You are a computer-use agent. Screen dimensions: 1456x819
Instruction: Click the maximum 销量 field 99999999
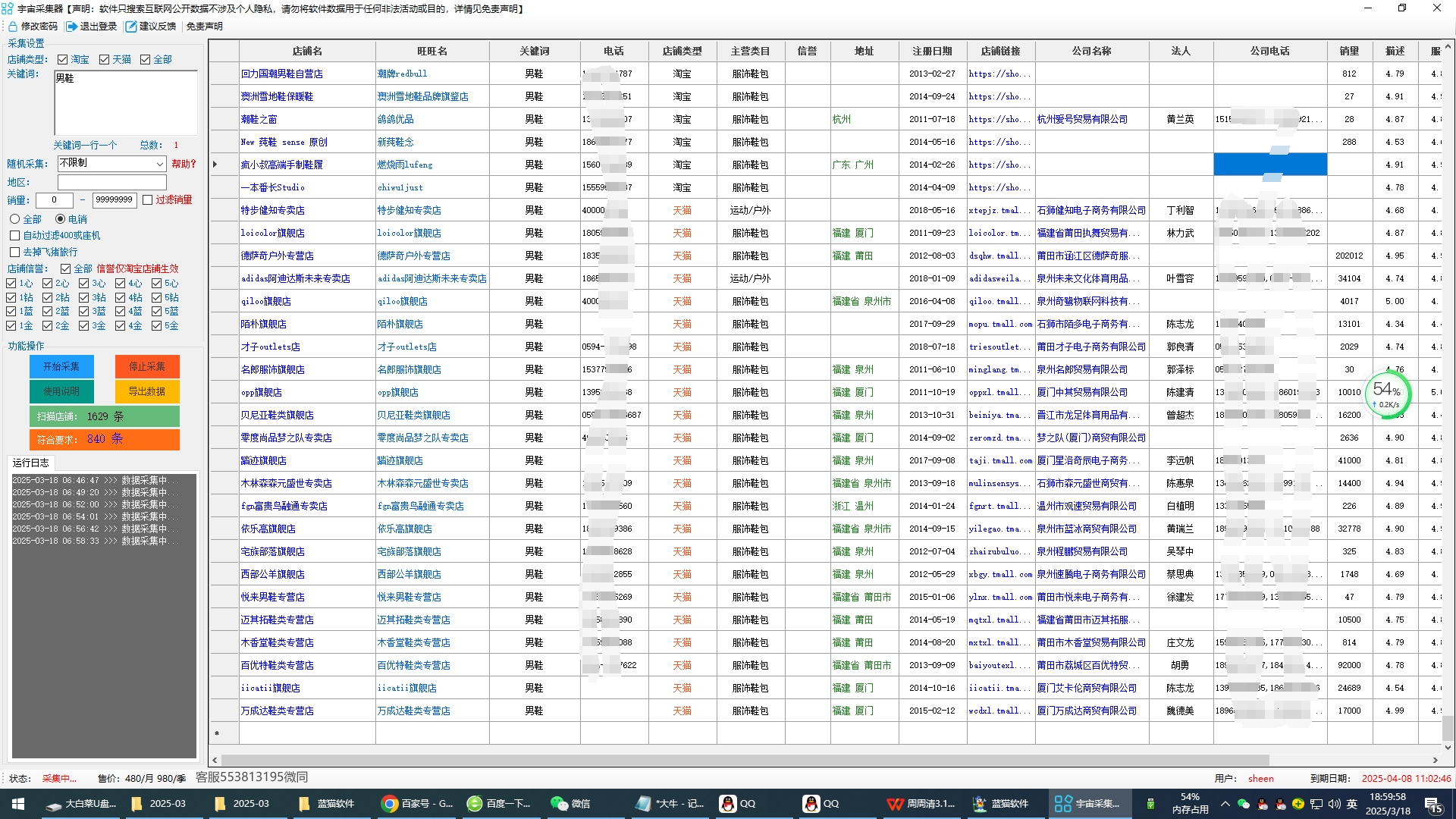(x=115, y=200)
